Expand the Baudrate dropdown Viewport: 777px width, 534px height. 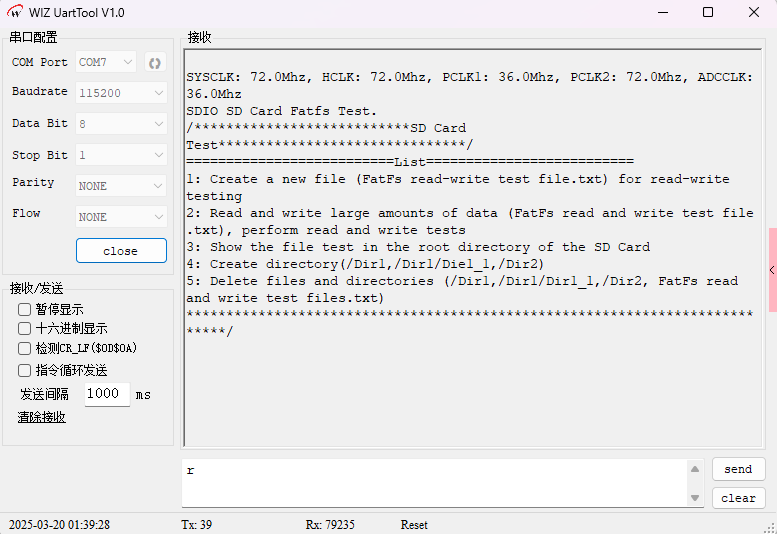click(x=121, y=93)
